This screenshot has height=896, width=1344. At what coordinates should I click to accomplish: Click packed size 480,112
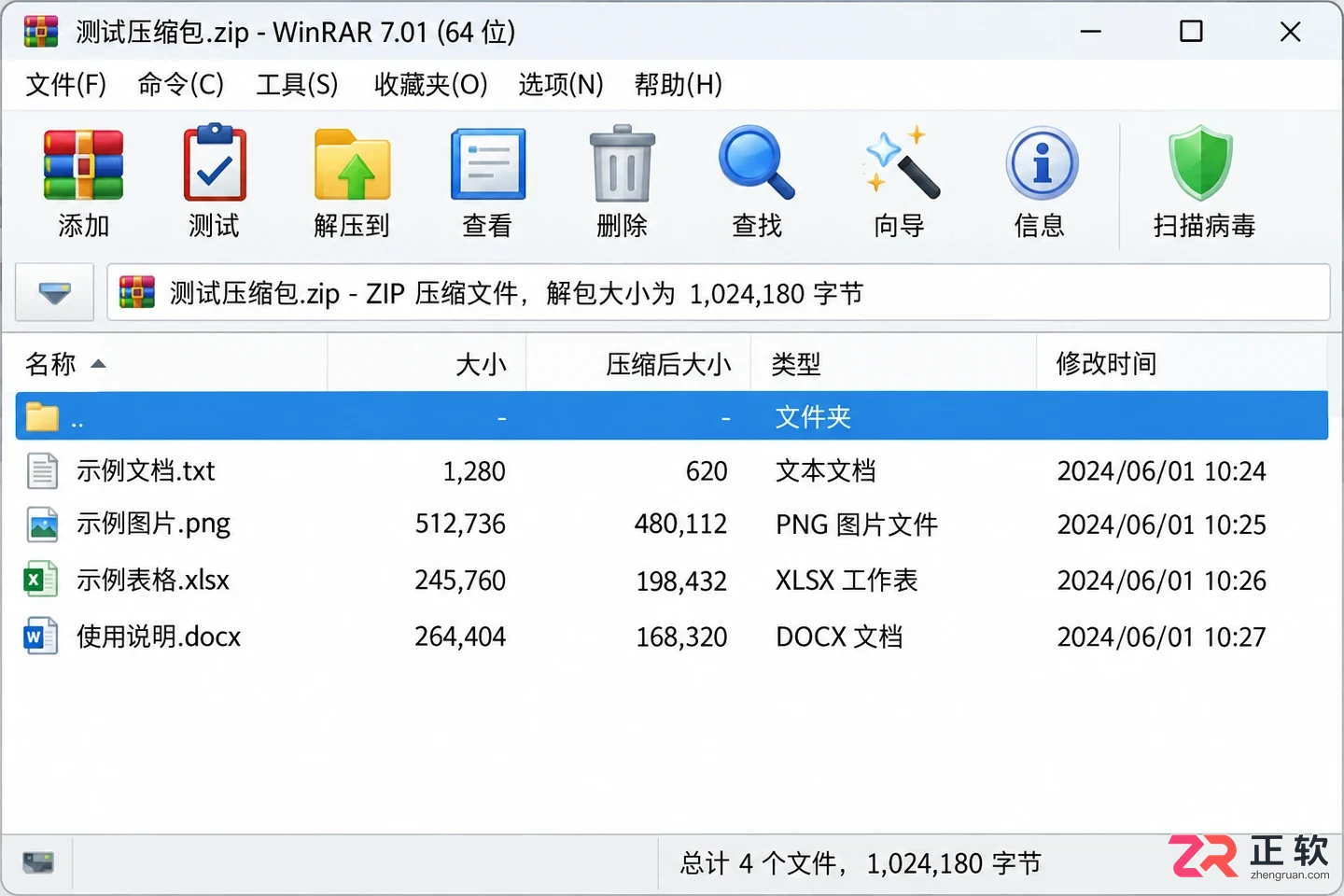click(x=681, y=525)
